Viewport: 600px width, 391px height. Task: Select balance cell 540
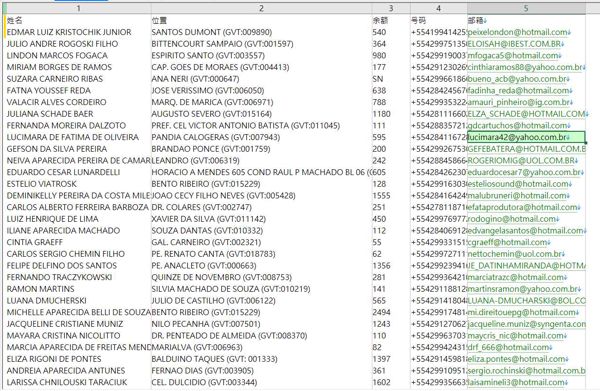point(379,32)
